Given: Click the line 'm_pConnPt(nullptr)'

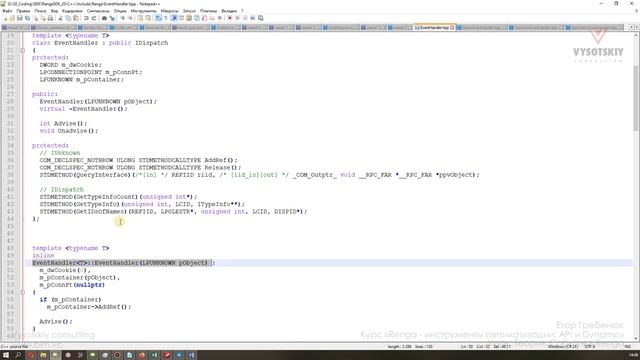Looking at the screenshot, I should (x=72, y=284).
